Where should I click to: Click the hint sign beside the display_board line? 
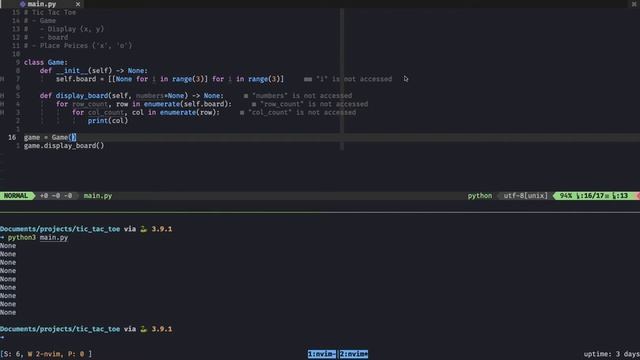tap(2, 96)
